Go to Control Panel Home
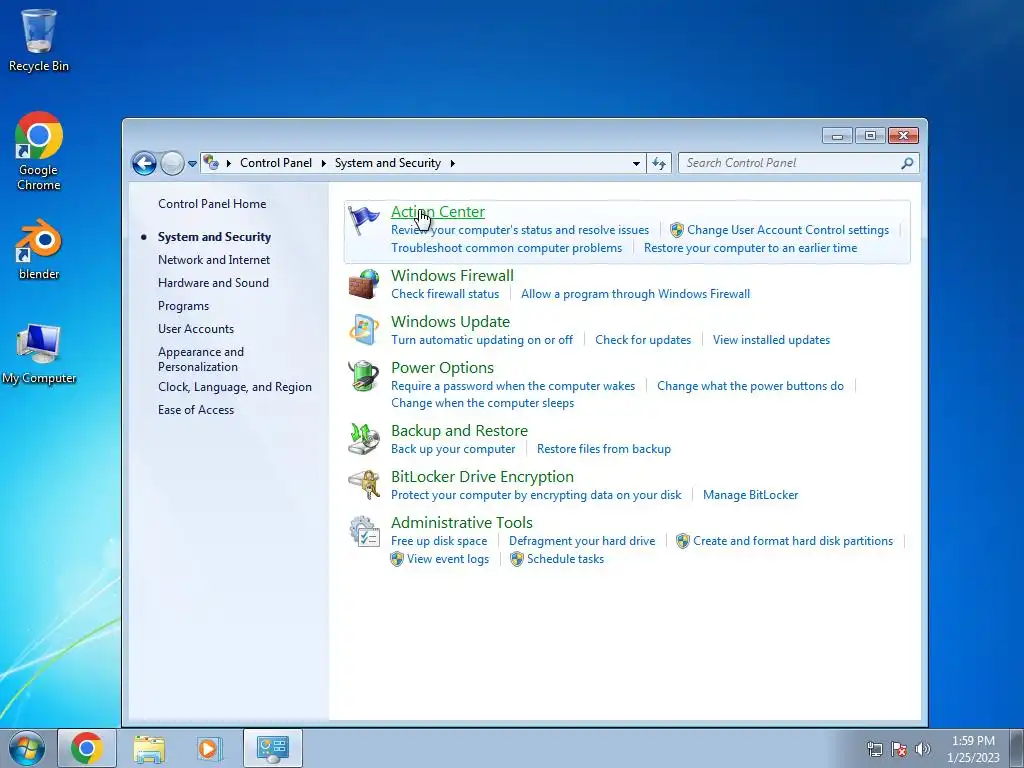Image resolution: width=1024 pixels, height=768 pixels. click(x=212, y=204)
